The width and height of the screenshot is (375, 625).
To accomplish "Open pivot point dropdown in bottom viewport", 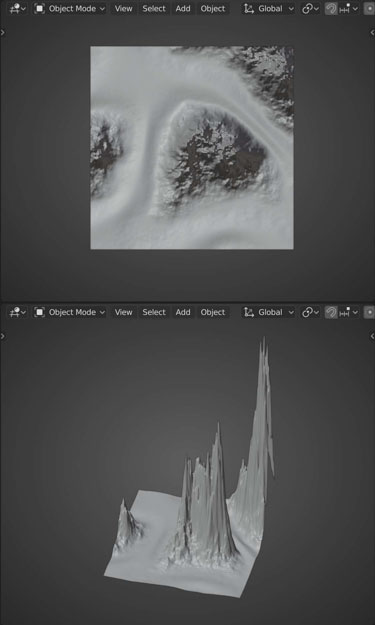I will [310, 312].
